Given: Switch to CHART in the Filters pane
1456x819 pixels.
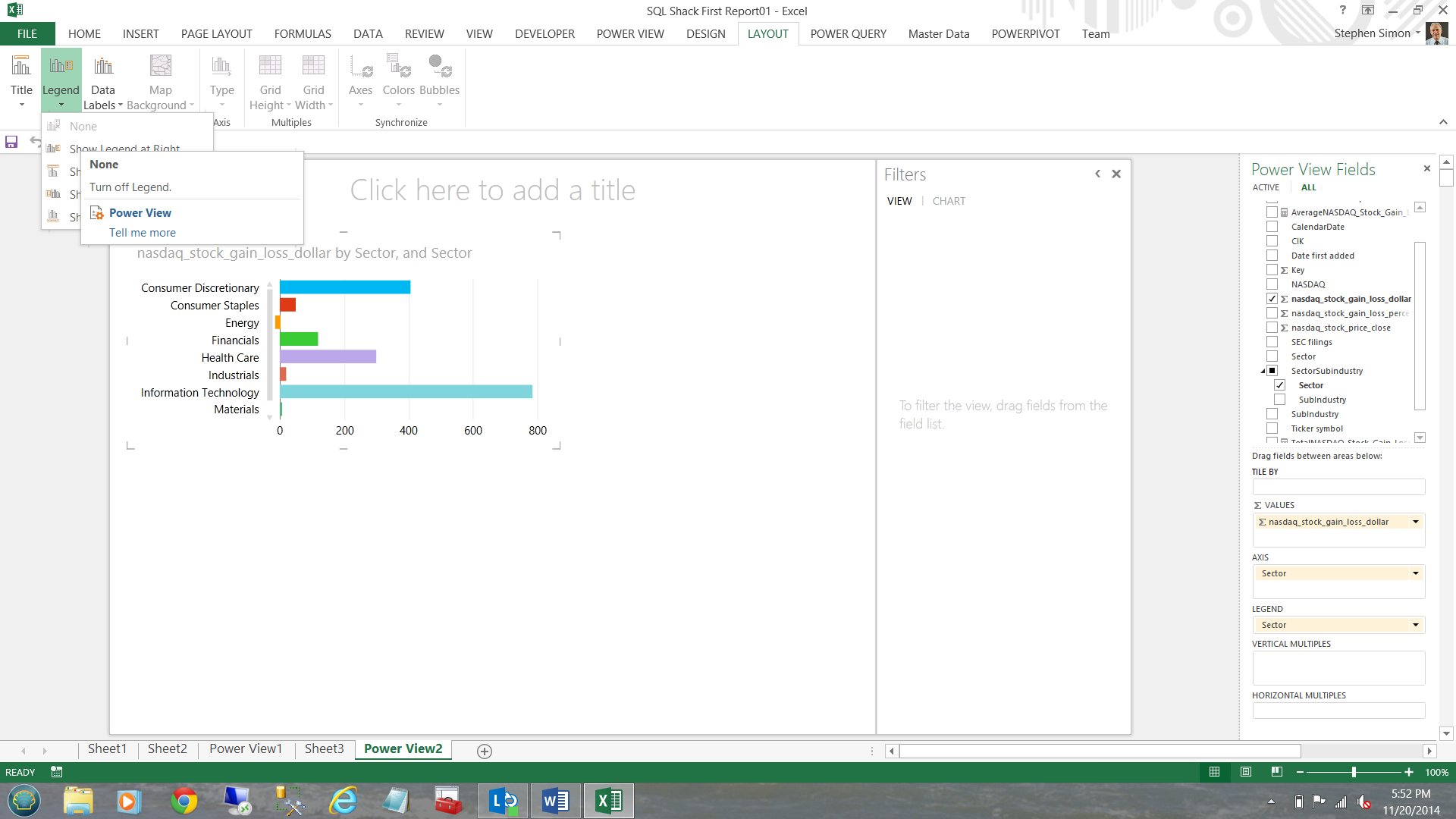Looking at the screenshot, I should (949, 201).
